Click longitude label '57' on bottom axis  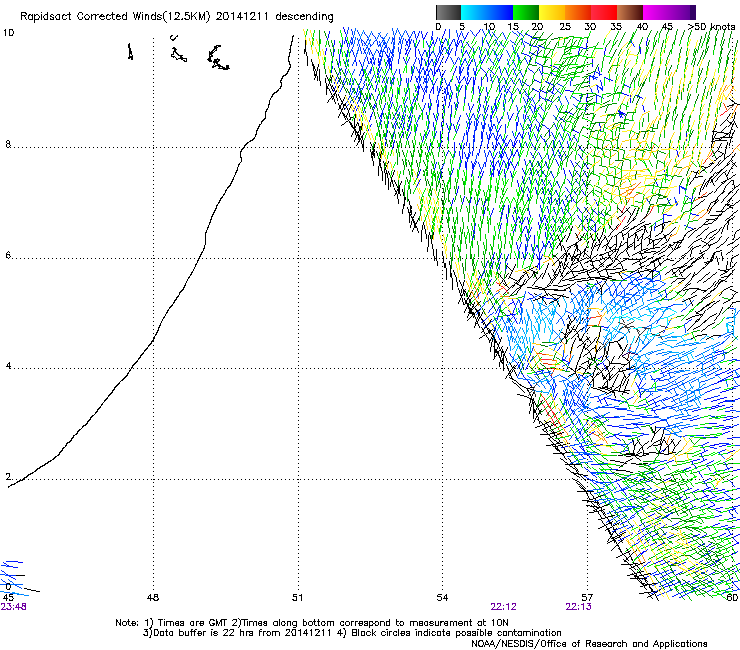[x=587, y=598]
